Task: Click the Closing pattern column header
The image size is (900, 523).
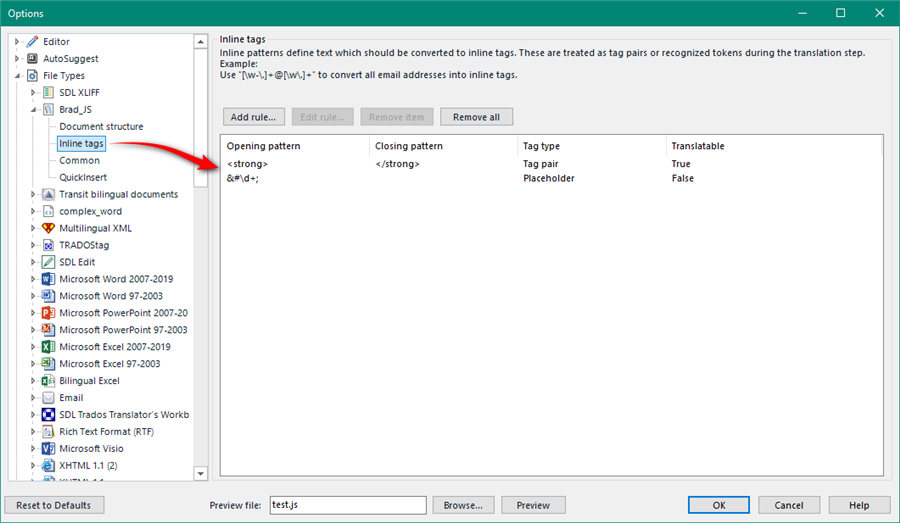Action: pos(443,146)
